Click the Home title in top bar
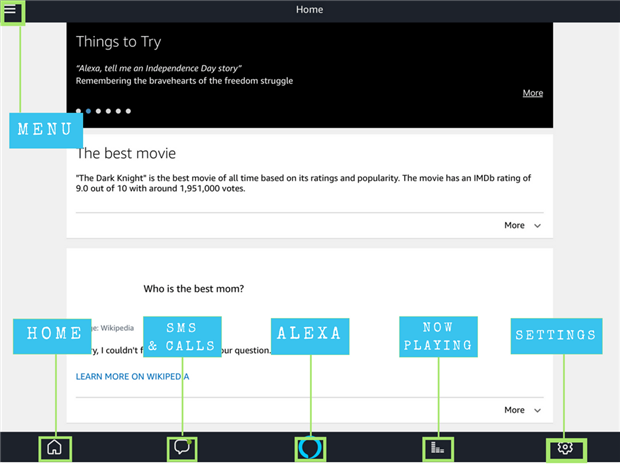 (310, 10)
